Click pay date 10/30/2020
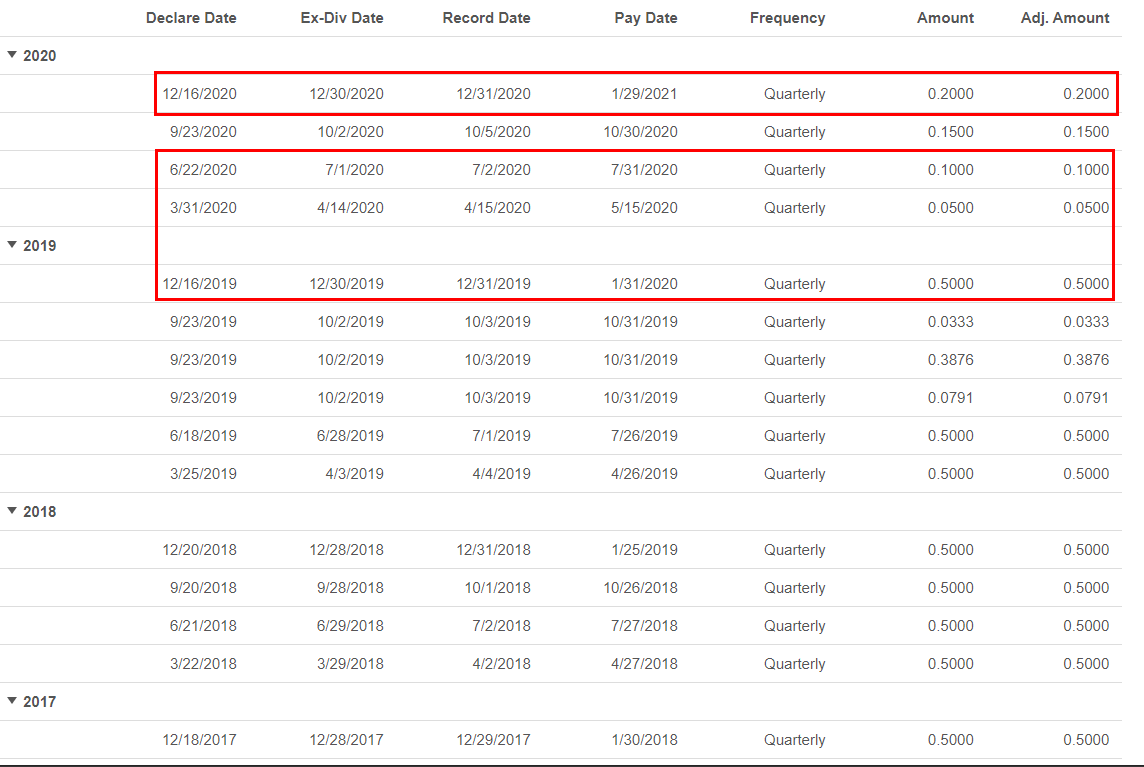 (x=641, y=131)
